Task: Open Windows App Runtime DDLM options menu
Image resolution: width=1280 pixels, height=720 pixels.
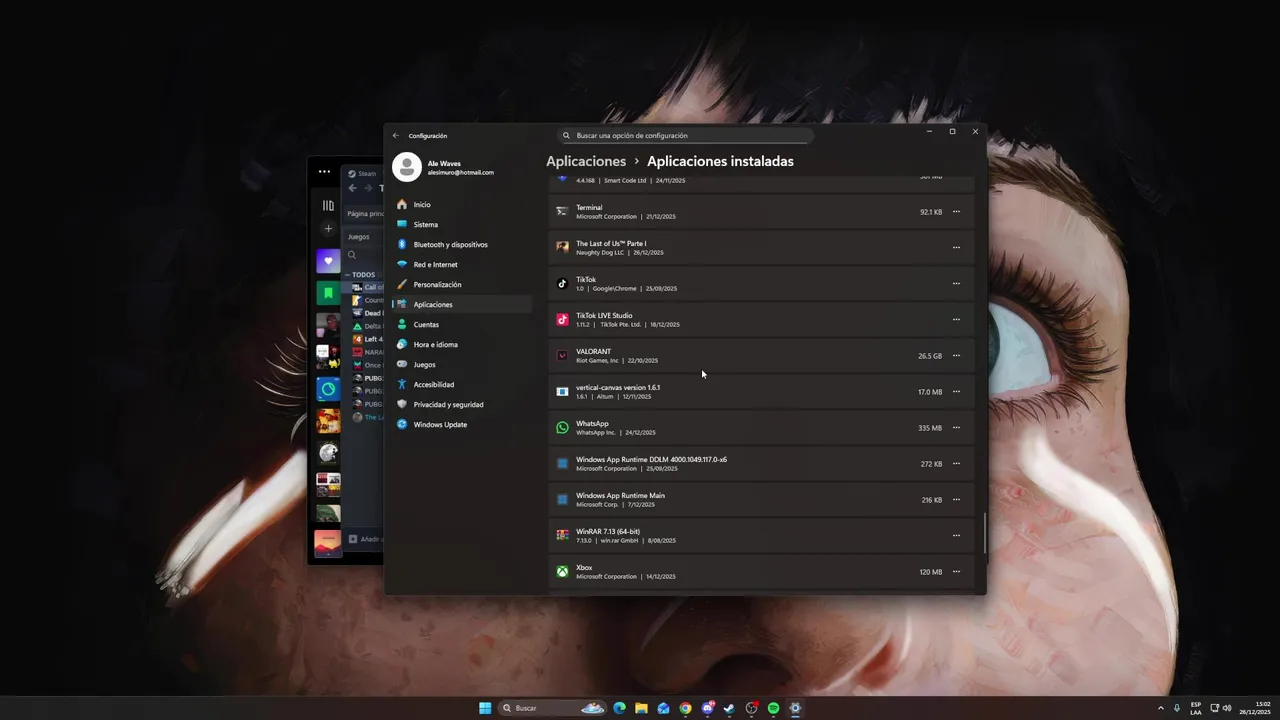Action: (x=956, y=464)
